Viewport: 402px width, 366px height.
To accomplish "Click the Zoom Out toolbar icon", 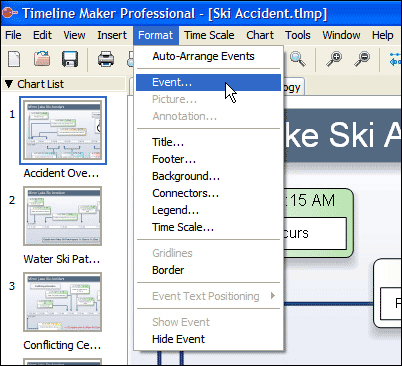I will pyautogui.click(x=362, y=59).
